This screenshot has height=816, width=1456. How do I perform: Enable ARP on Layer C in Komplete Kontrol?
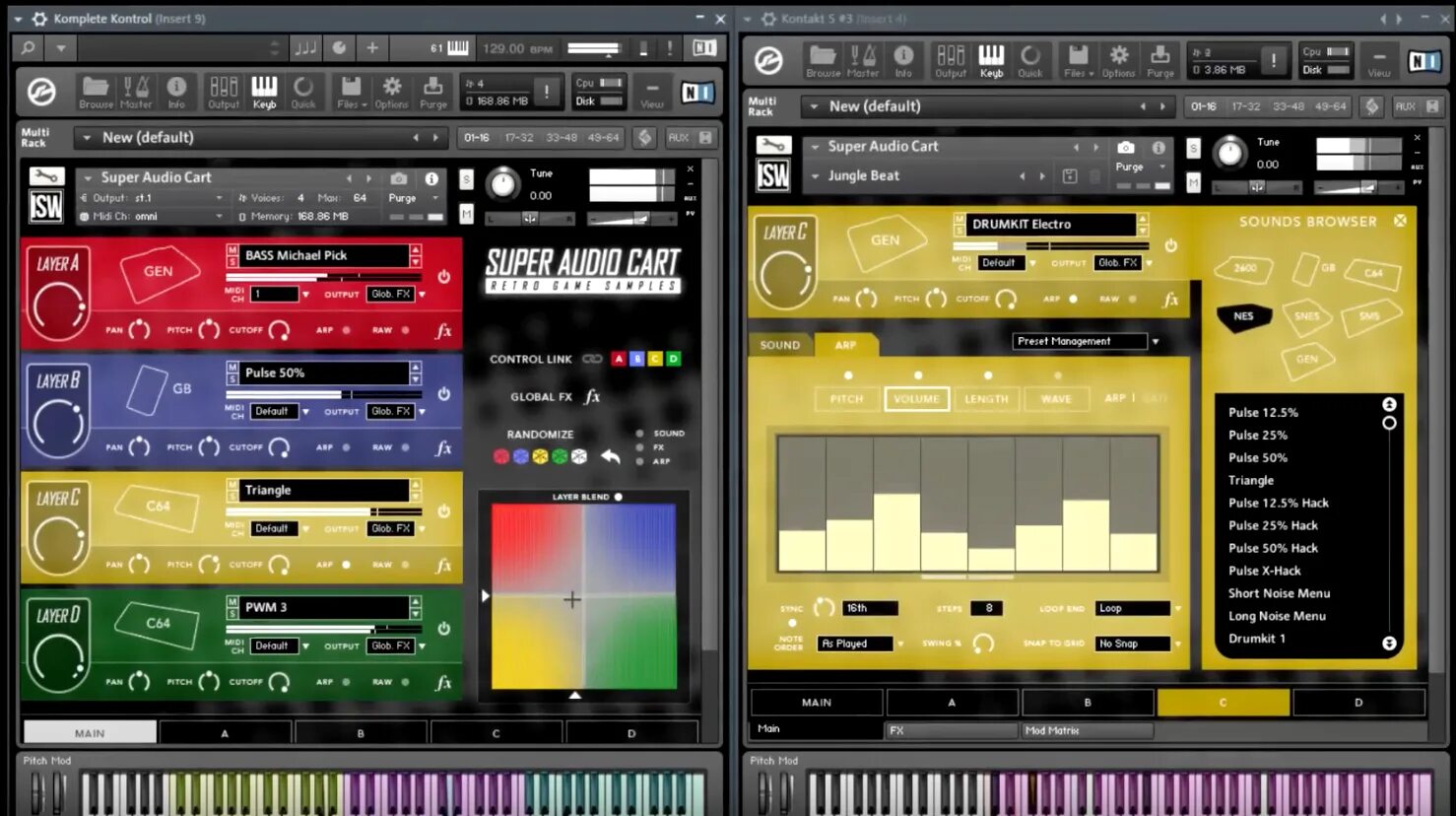click(x=346, y=565)
